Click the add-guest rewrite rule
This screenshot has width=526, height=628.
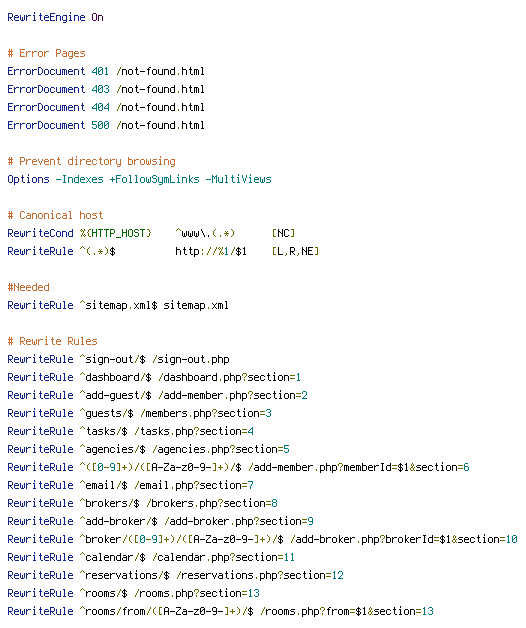(157, 396)
